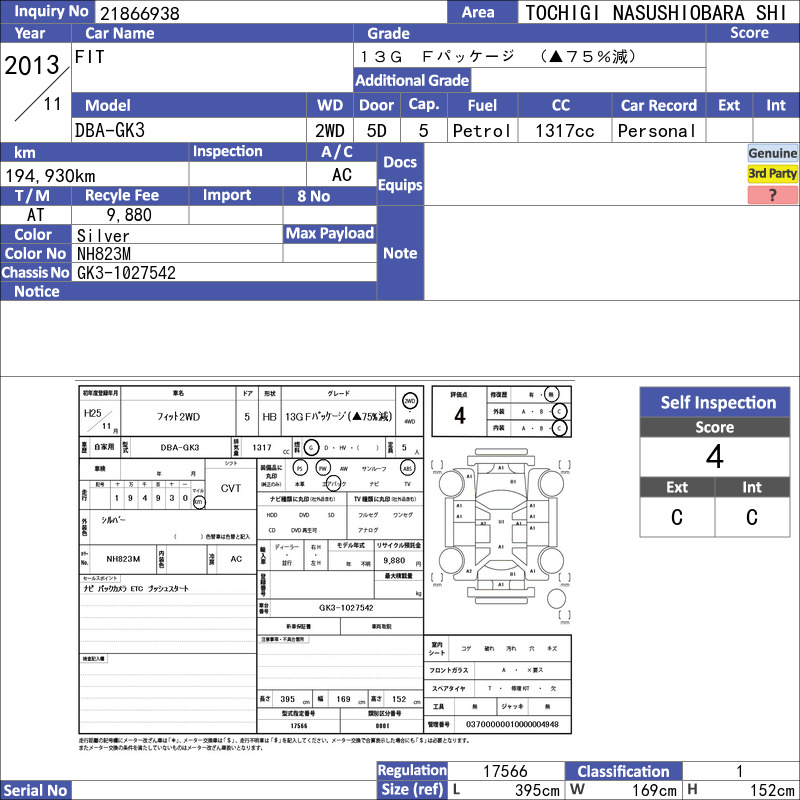This screenshot has height=800, width=800.
Task: Click the red question mark button
Action: click(772, 195)
